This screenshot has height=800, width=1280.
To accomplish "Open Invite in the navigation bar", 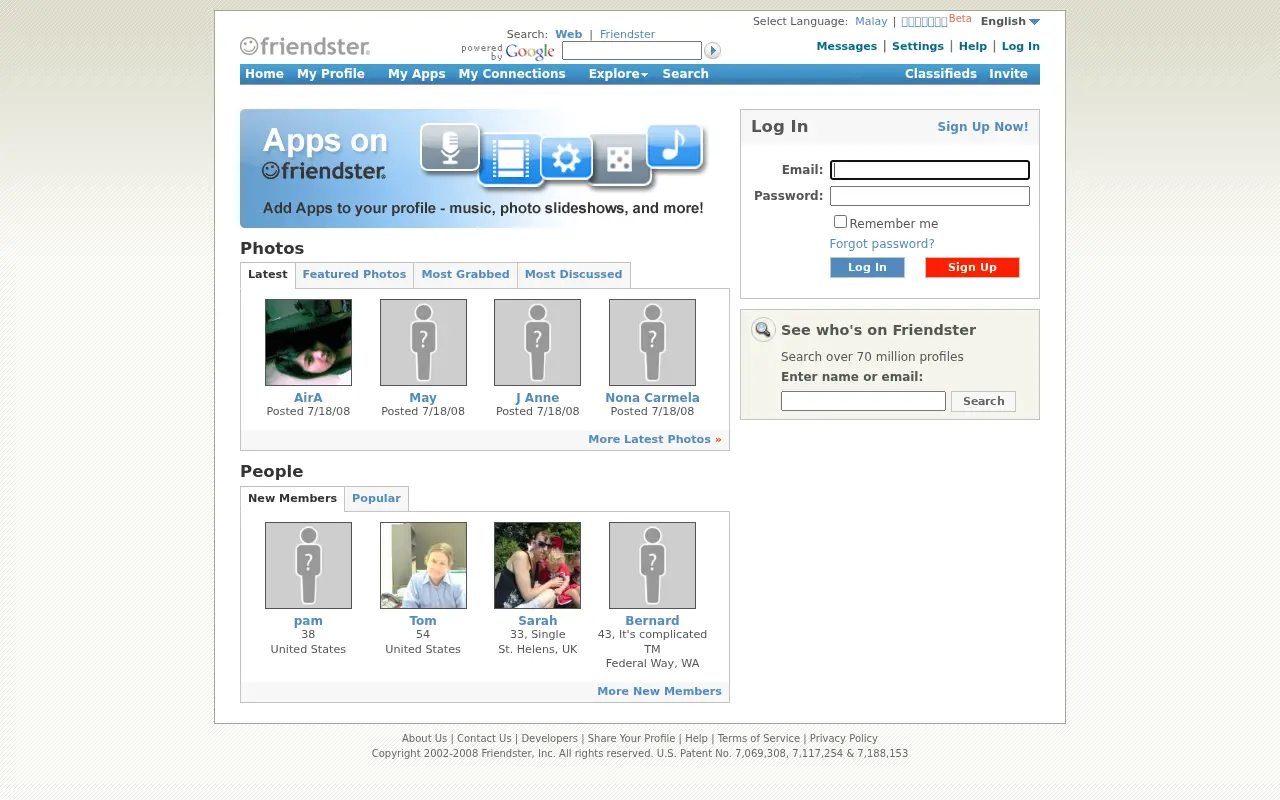I will pyautogui.click(x=1008, y=74).
